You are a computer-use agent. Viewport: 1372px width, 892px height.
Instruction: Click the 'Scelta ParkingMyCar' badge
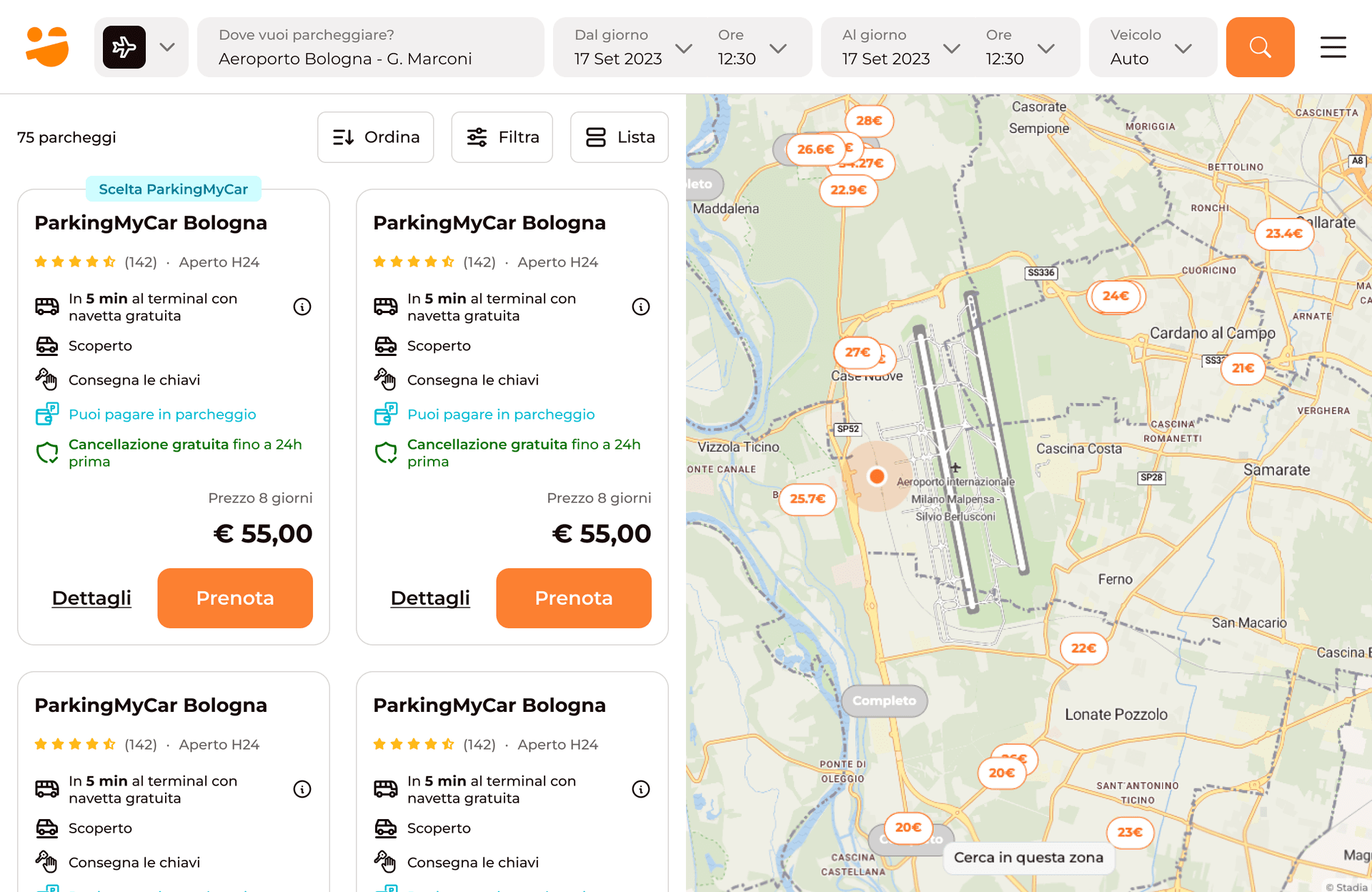point(174,189)
